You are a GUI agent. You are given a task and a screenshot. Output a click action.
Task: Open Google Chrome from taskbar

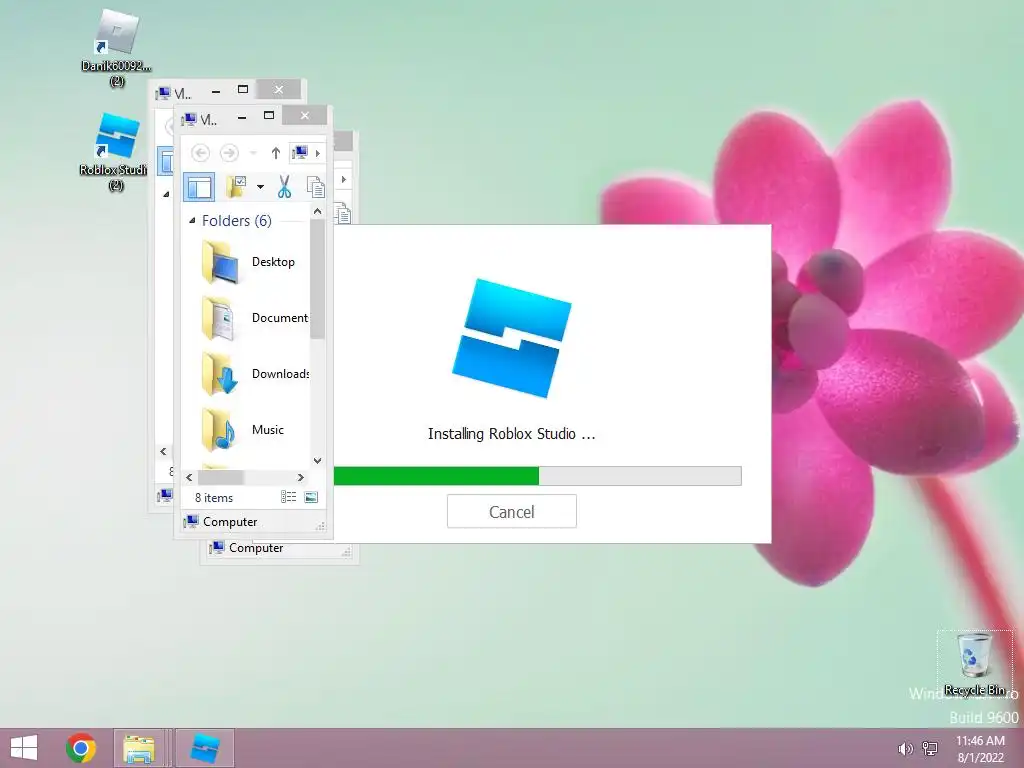(81, 748)
